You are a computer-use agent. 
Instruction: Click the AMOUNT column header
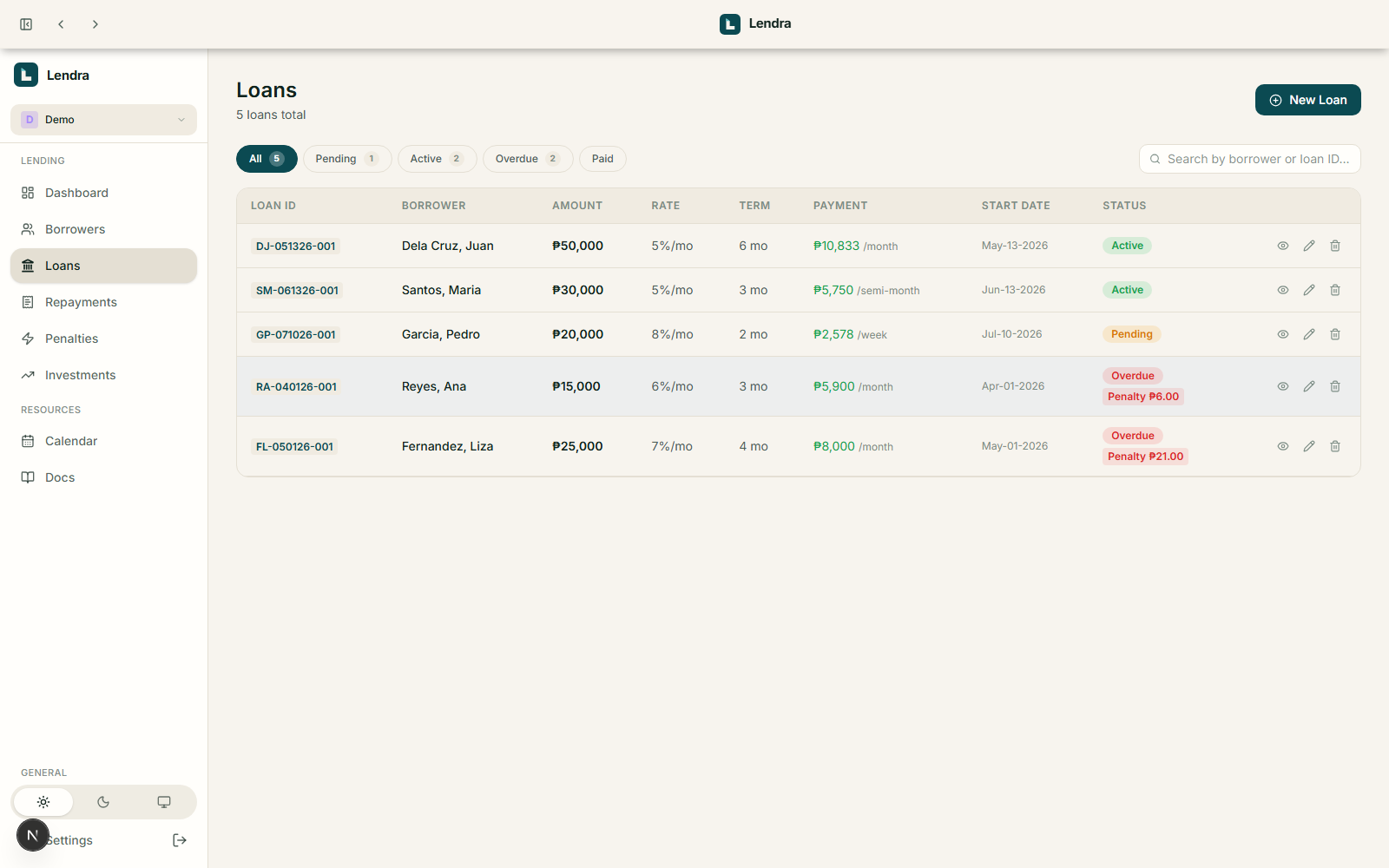pyautogui.click(x=577, y=206)
